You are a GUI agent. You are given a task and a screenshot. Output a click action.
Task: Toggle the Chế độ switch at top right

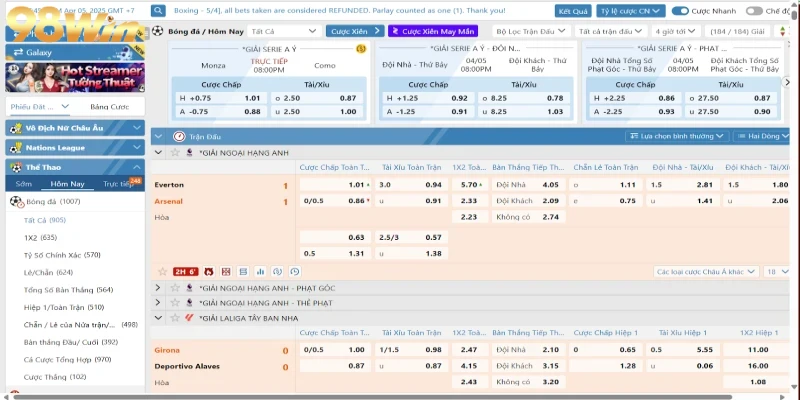click(x=754, y=11)
